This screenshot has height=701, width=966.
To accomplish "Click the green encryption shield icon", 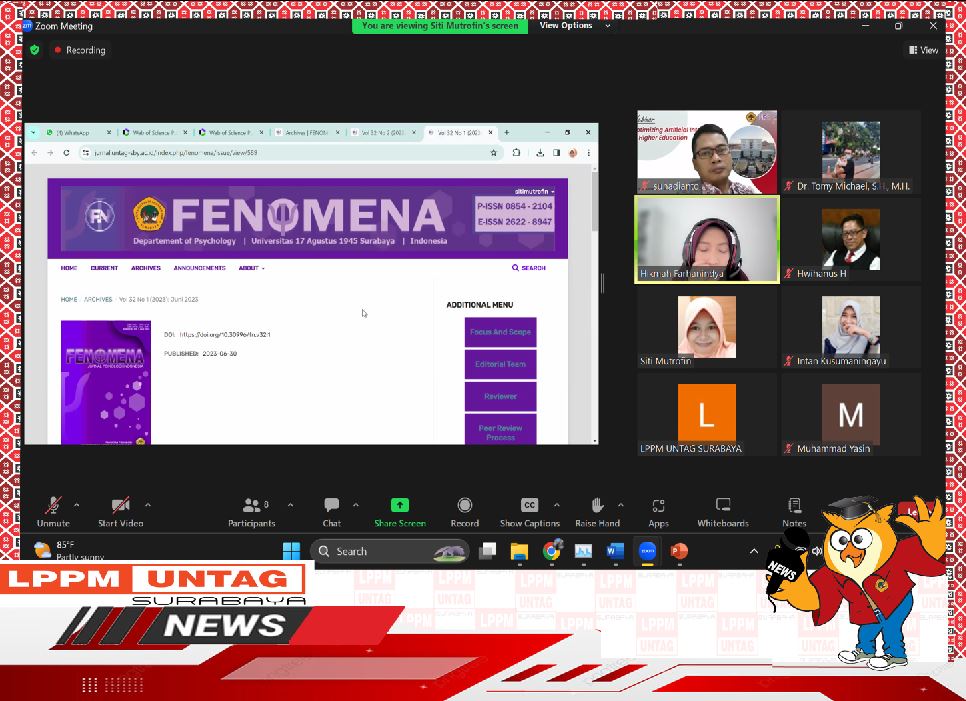I will click(x=34, y=50).
